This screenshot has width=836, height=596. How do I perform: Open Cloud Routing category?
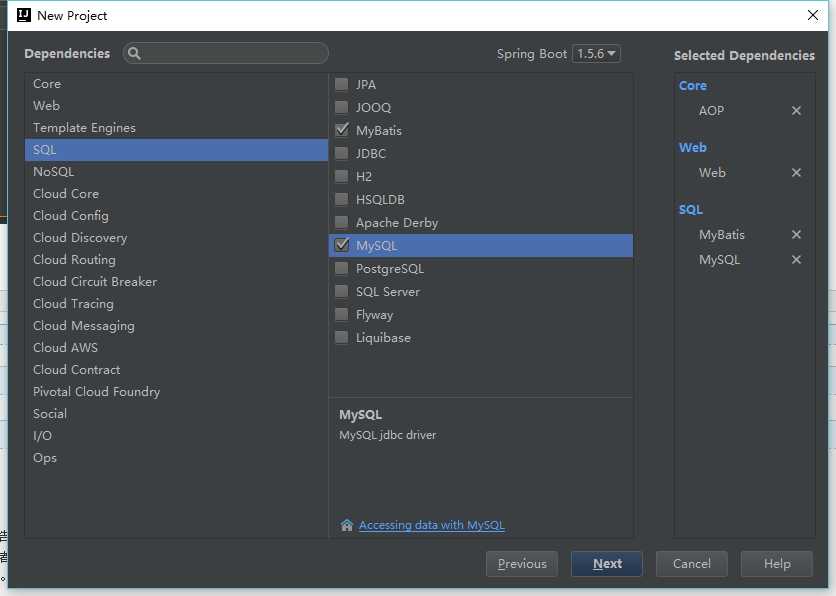(x=176, y=260)
